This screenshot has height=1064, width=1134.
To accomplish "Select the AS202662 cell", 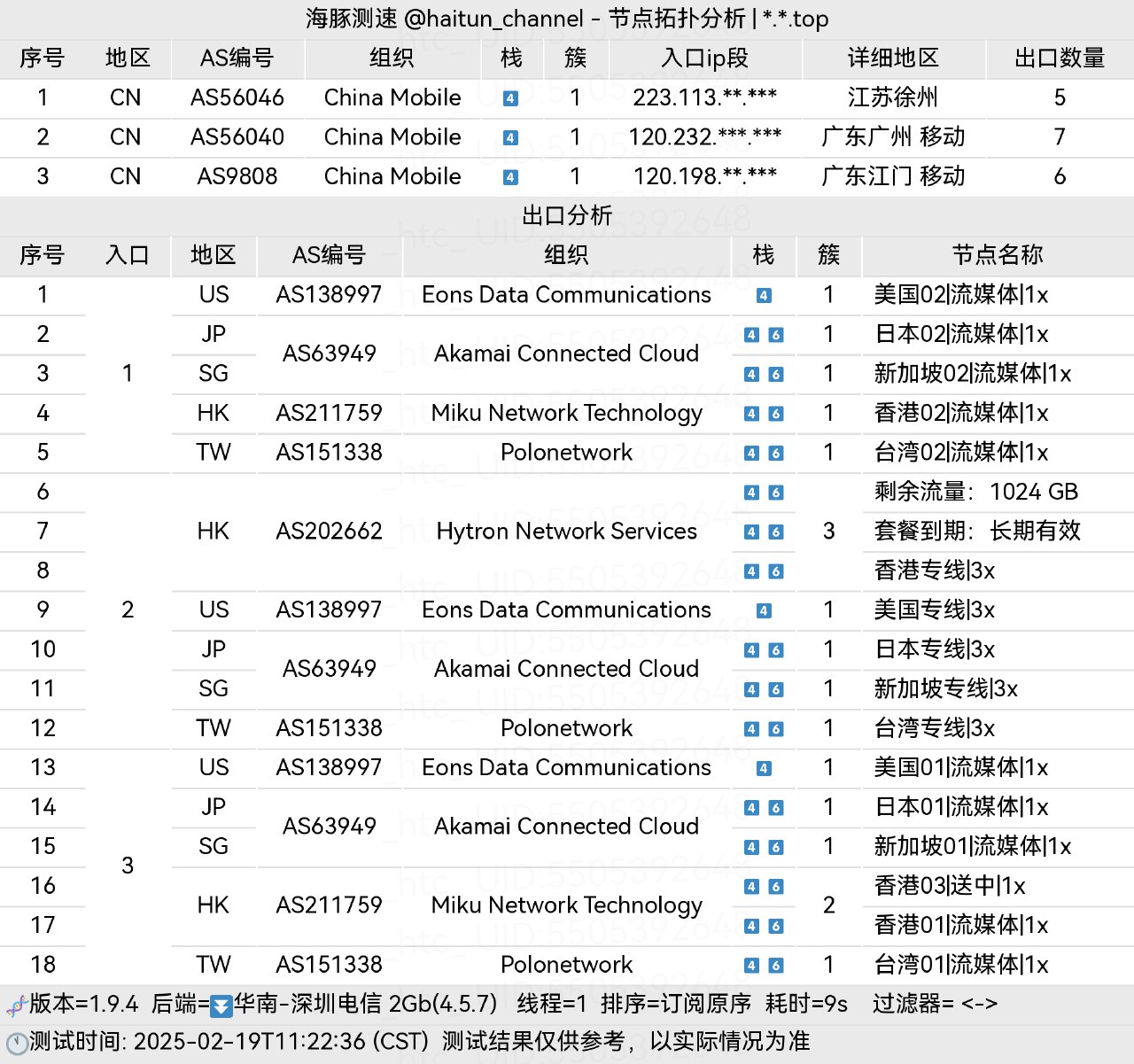I will (x=330, y=531).
